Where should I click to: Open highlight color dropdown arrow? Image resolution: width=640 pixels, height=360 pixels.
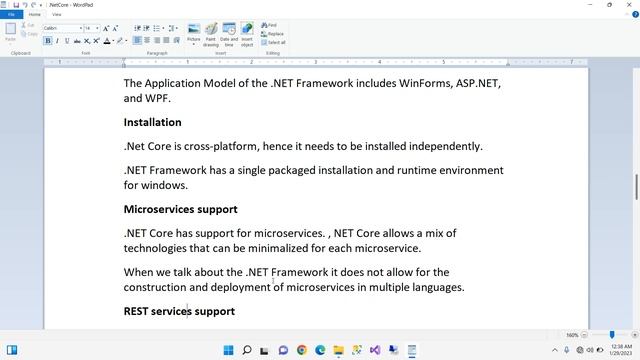coord(126,41)
